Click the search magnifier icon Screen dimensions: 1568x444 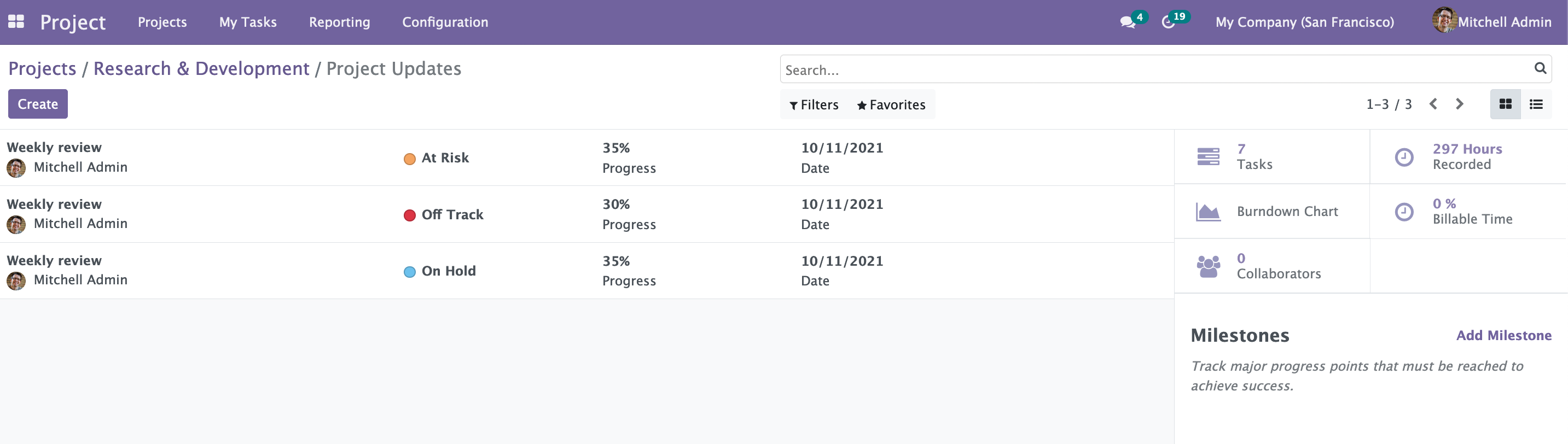click(x=1540, y=69)
